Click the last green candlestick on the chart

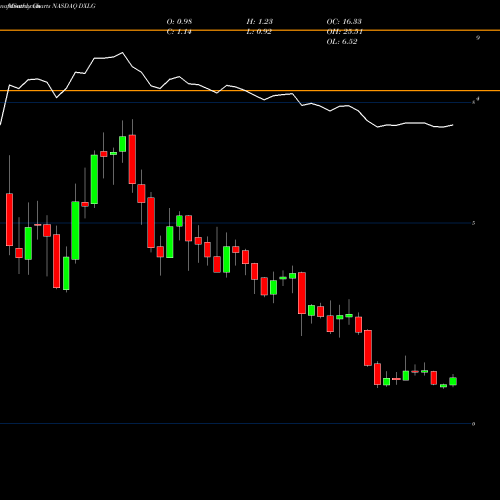click(453, 381)
